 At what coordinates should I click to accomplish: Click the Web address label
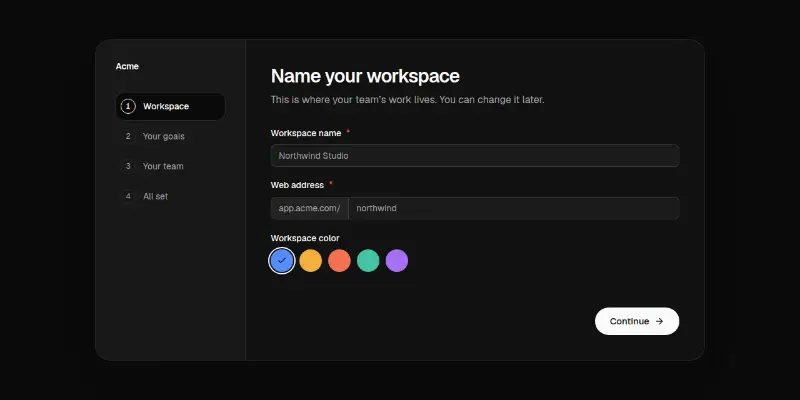[297, 185]
